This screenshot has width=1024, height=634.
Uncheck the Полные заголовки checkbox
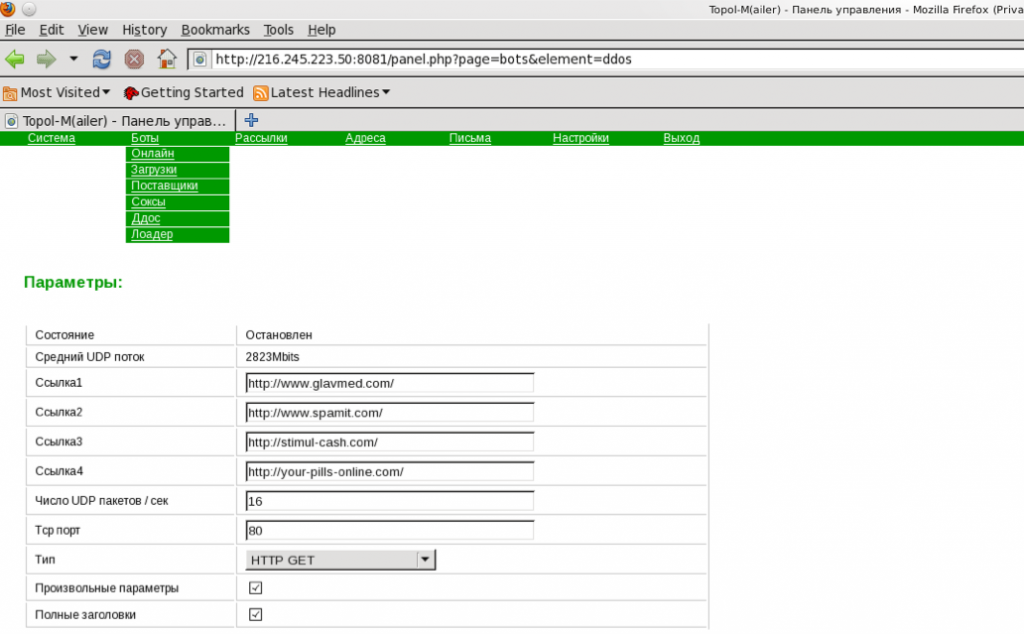point(255,614)
